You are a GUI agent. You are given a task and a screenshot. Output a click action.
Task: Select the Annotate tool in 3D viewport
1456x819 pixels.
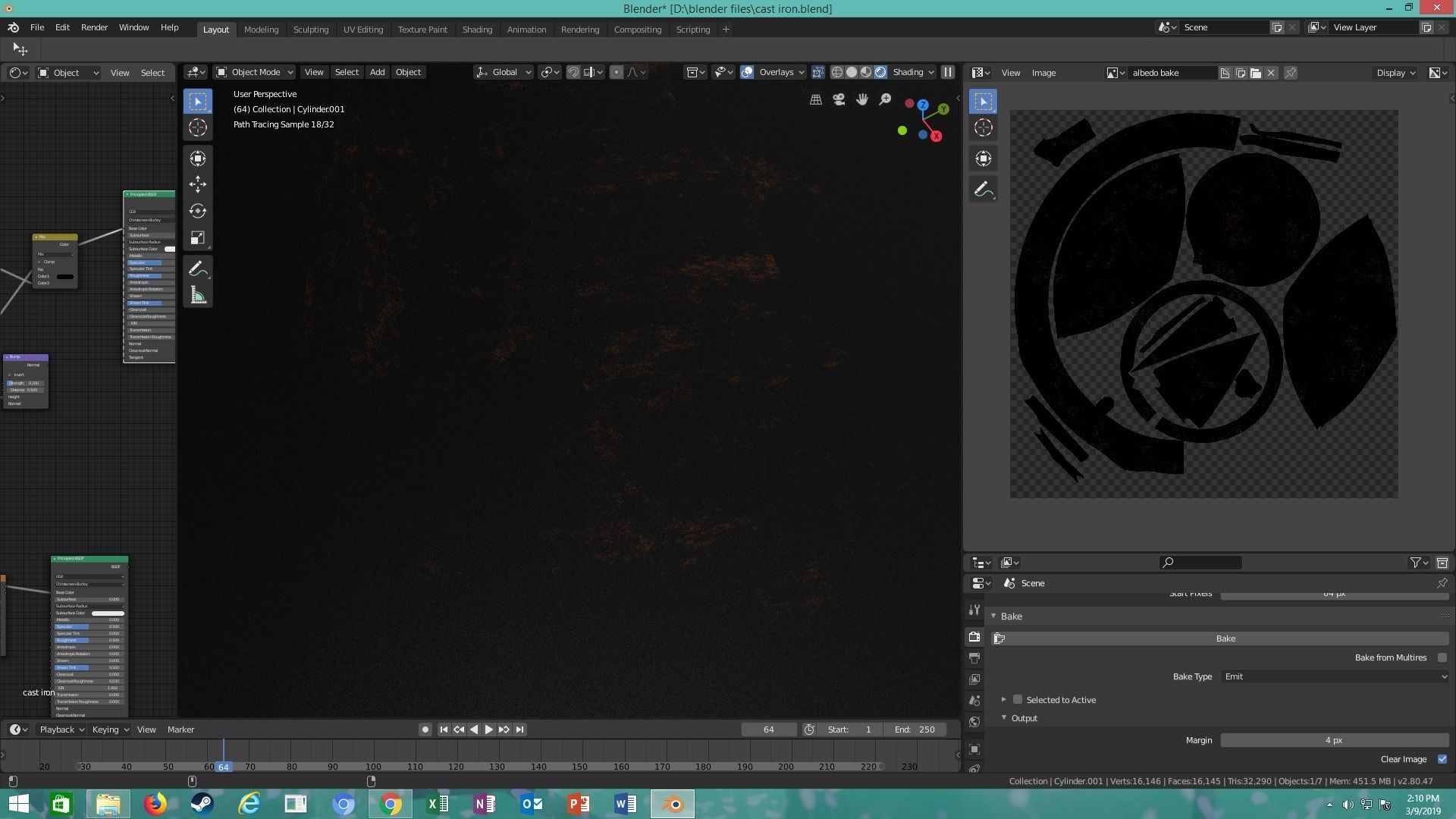(x=198, y=268)
